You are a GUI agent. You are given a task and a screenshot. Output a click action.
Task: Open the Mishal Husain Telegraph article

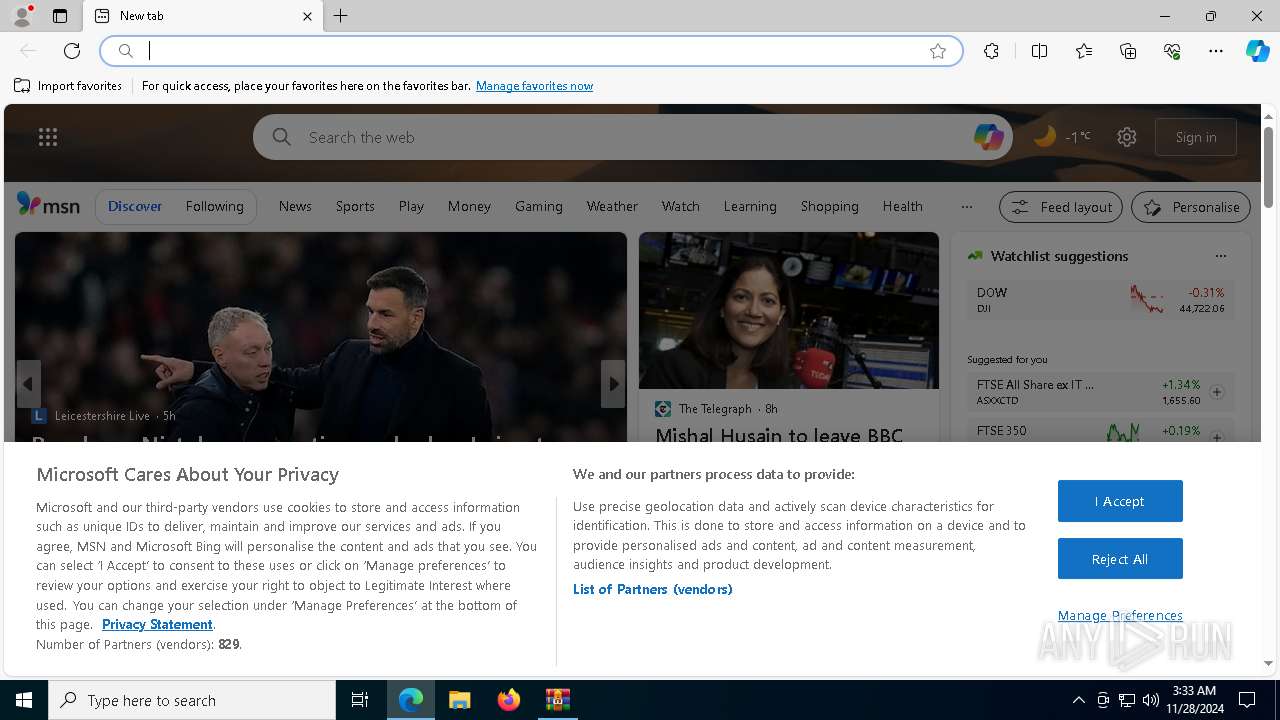[779, 436]
